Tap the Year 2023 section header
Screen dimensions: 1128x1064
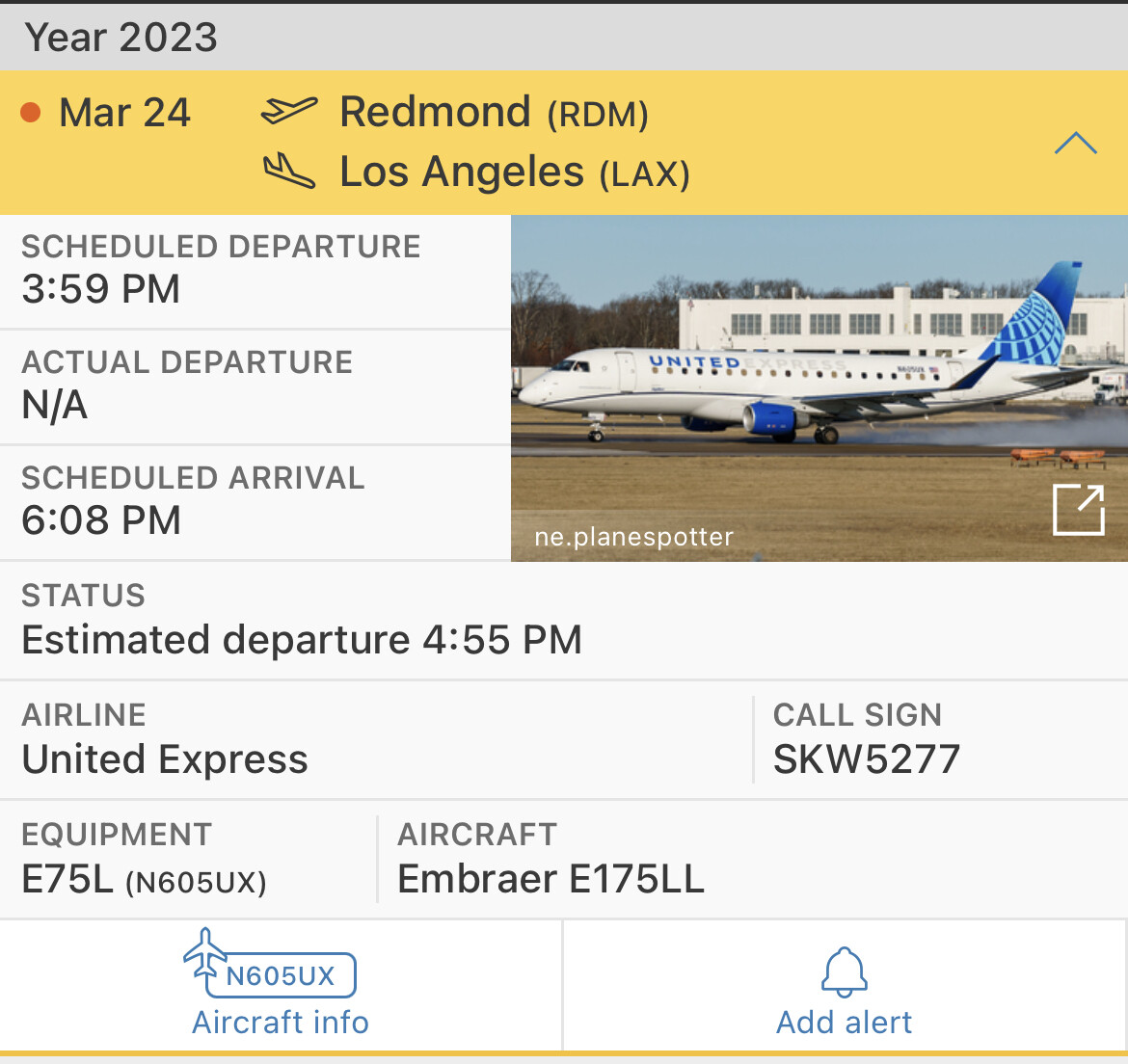(x=121, y=38)
